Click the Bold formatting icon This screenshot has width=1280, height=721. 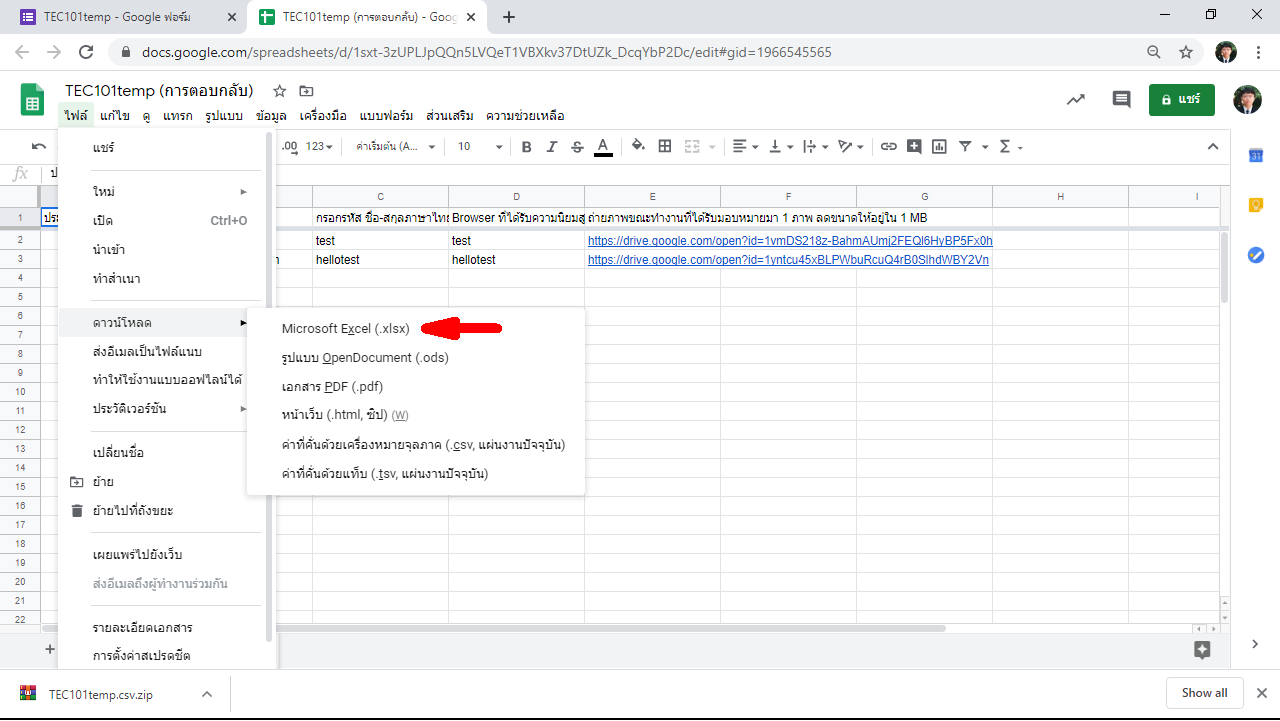pos(527,147)
